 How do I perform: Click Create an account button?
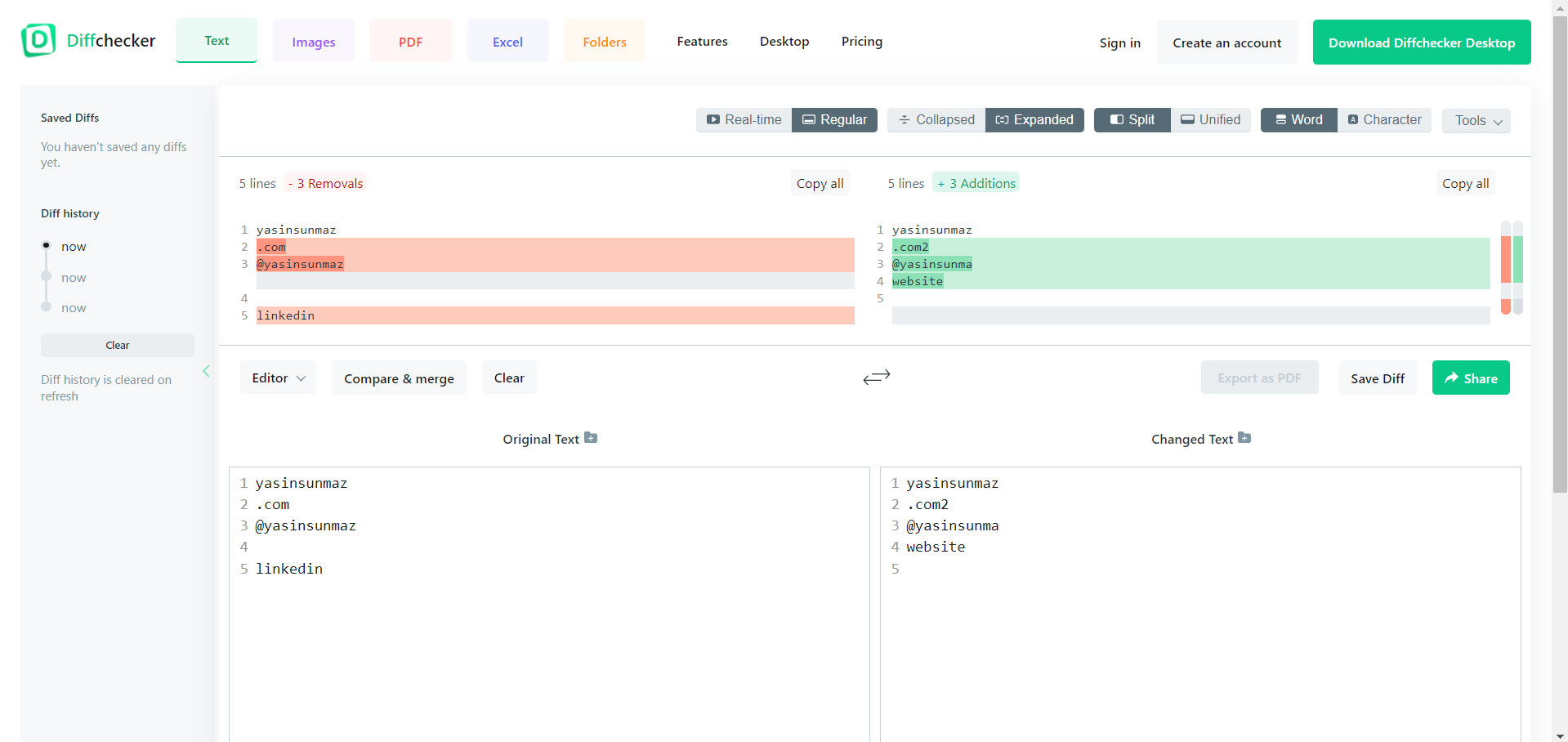pos(1227,42)
